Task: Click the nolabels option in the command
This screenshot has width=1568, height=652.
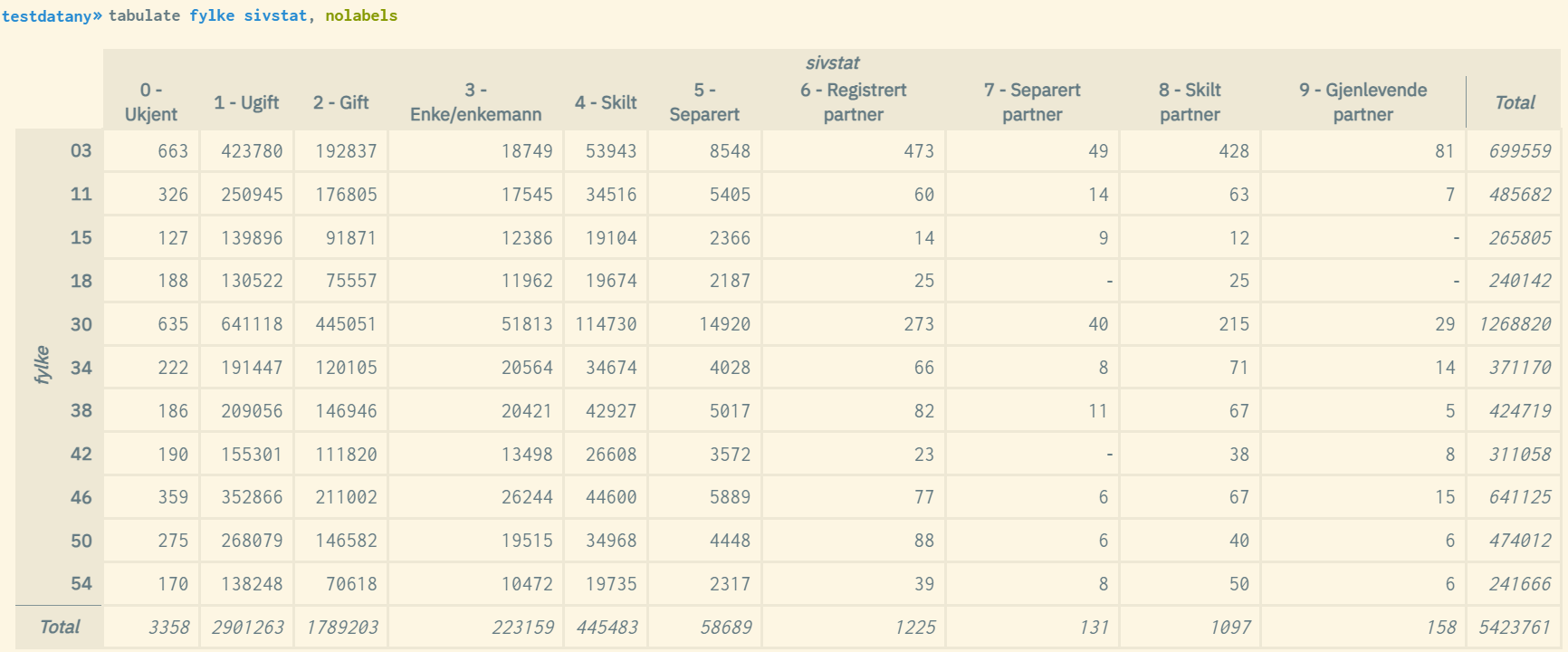Action: [361, 15]
